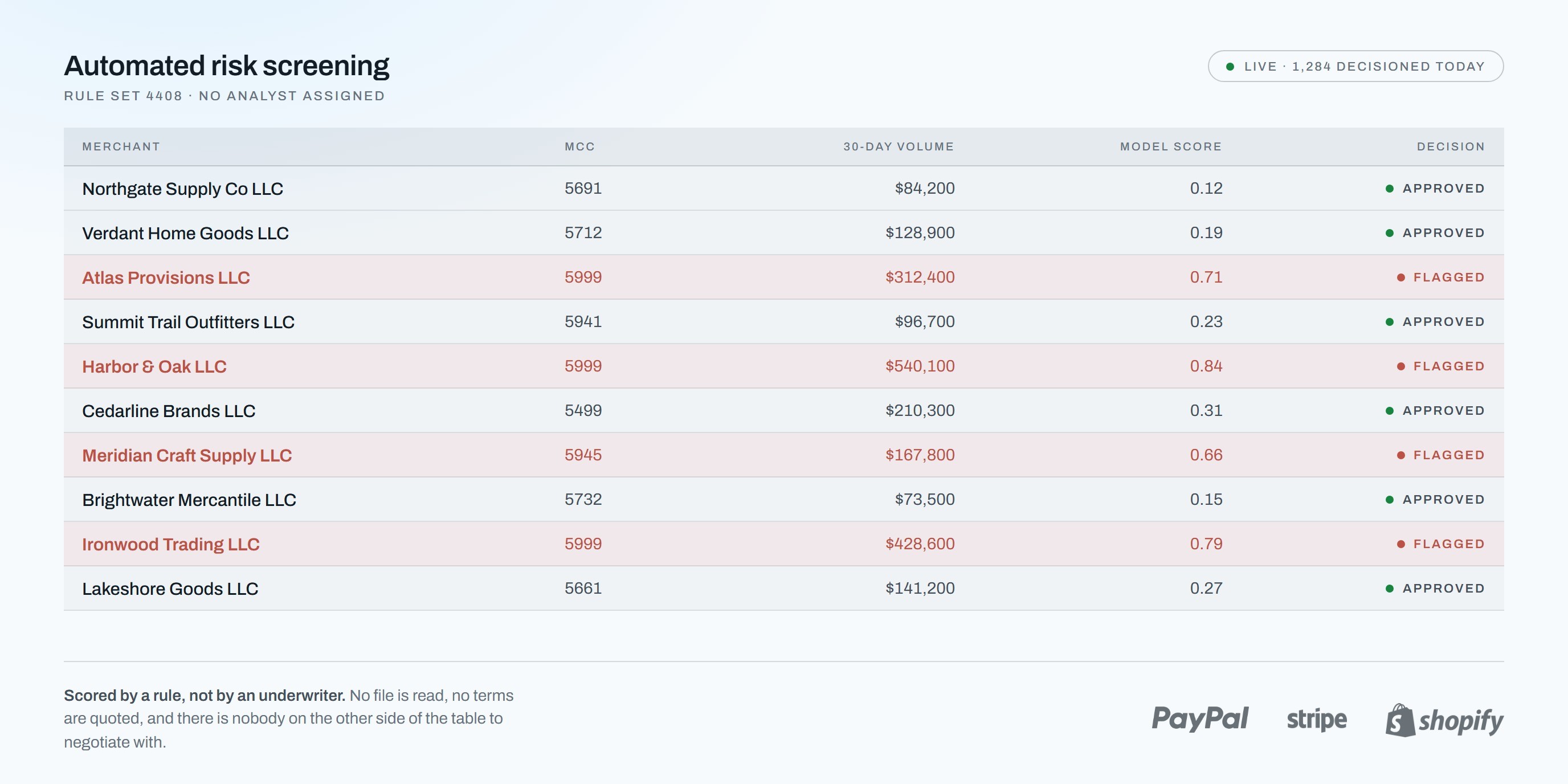Click the Merchant column header
Screen dimensions: 1568x784
121,146
